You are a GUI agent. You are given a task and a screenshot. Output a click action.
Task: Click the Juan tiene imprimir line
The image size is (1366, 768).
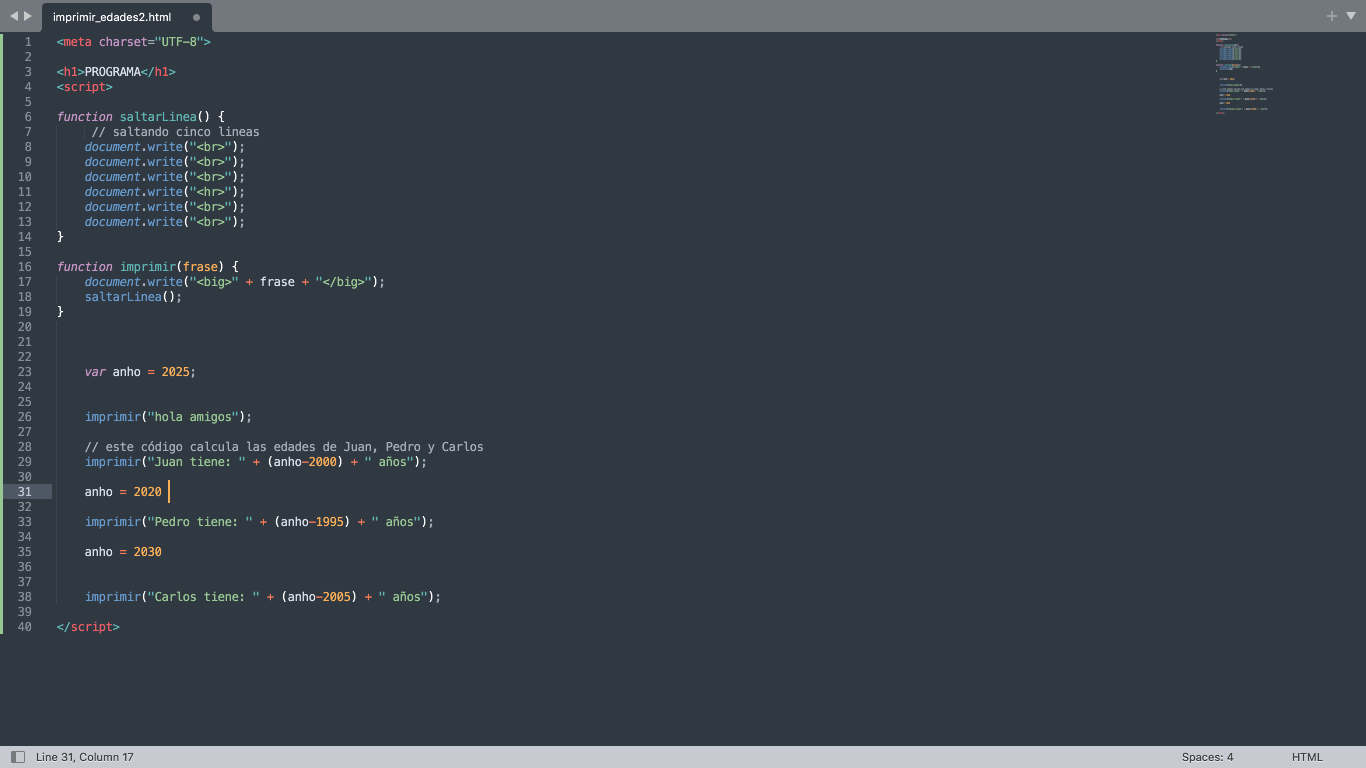click(256, 462)
